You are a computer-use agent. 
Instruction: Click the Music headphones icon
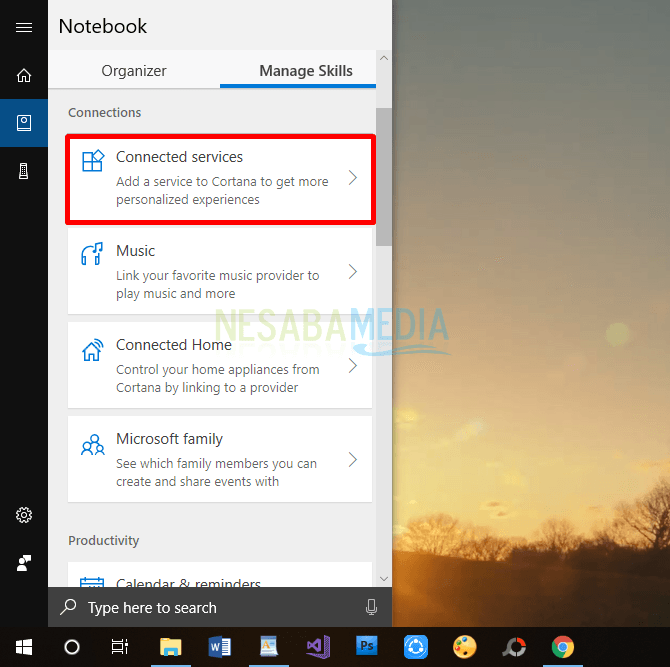coord(92,255)
